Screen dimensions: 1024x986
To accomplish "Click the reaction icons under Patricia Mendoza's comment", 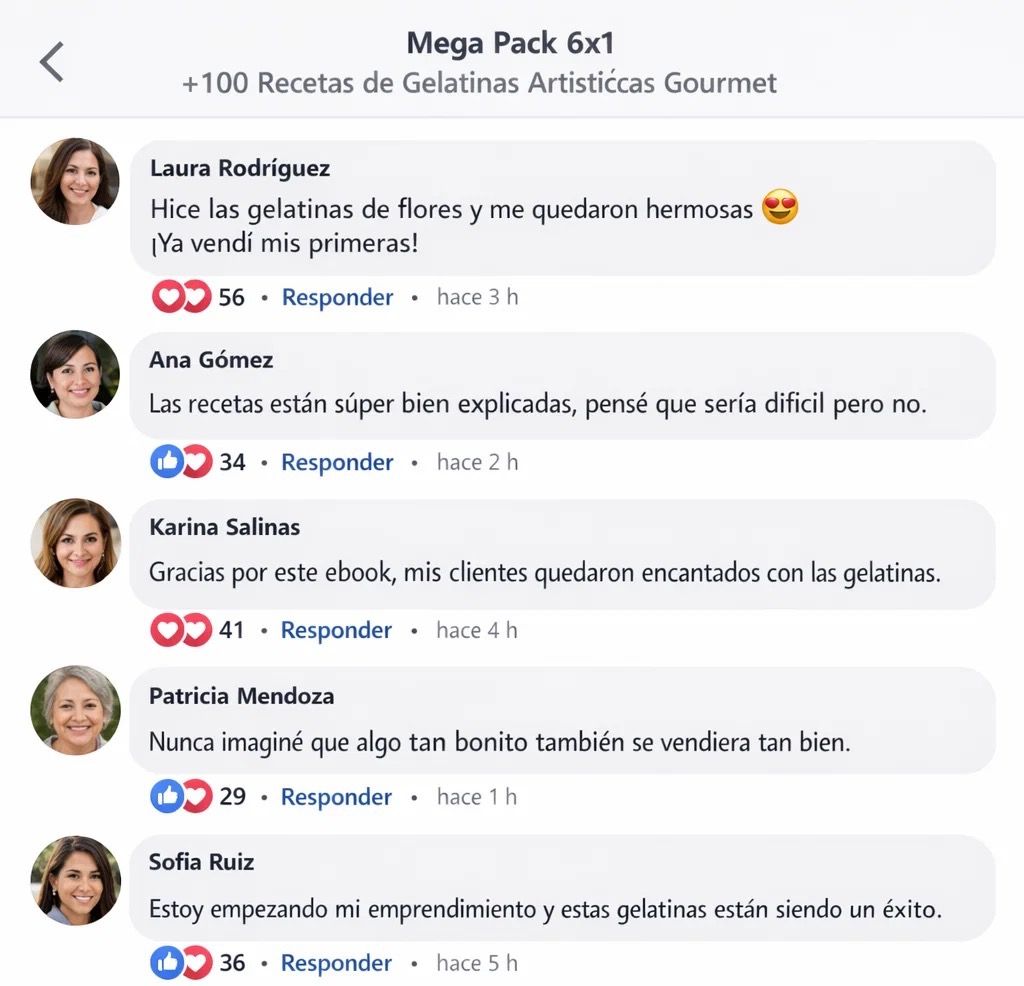I will (x=181, y=797).
